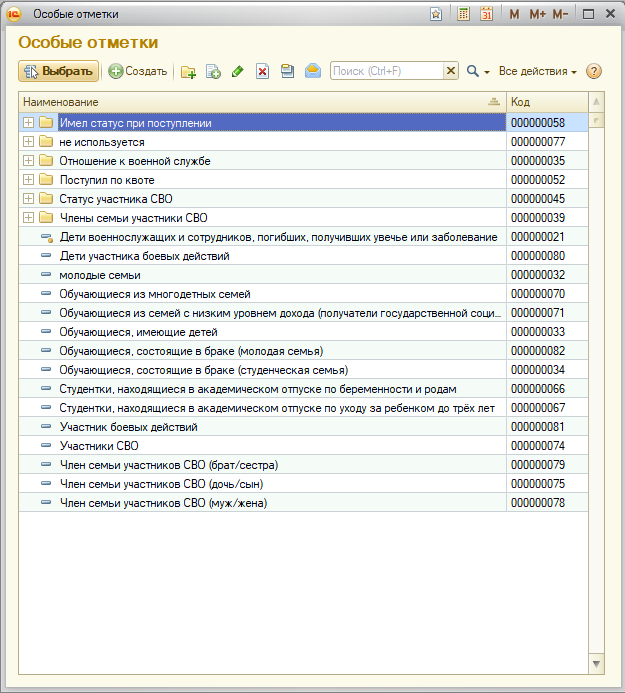Expand the Статус участника СВО folder

point(28,199)
